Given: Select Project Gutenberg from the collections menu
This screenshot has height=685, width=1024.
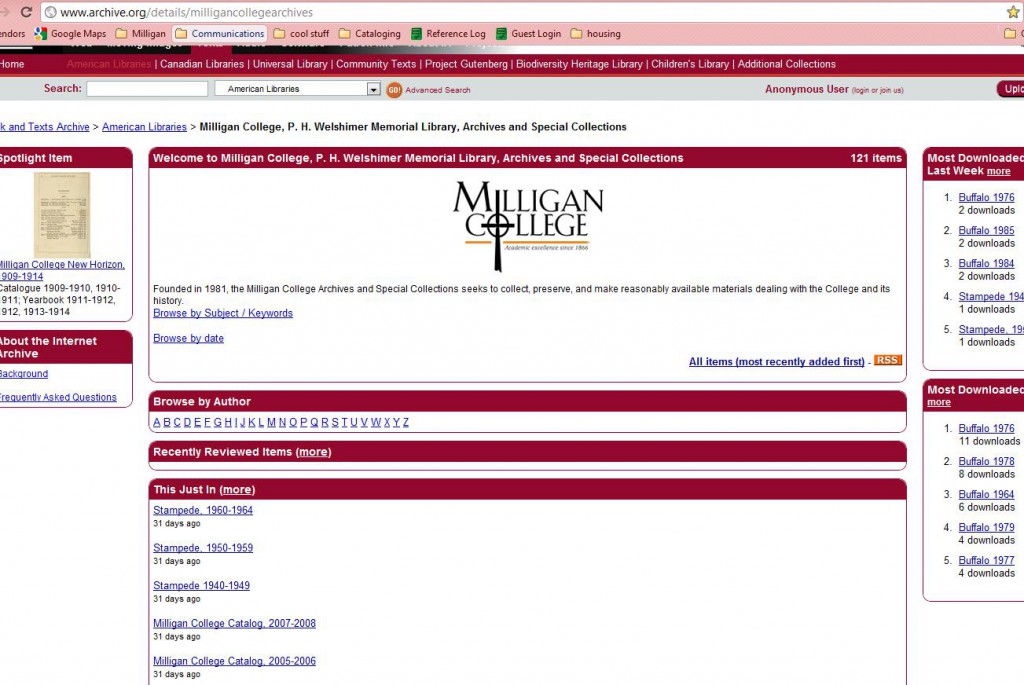Looking at the screenshot, I should pos(467,64).
